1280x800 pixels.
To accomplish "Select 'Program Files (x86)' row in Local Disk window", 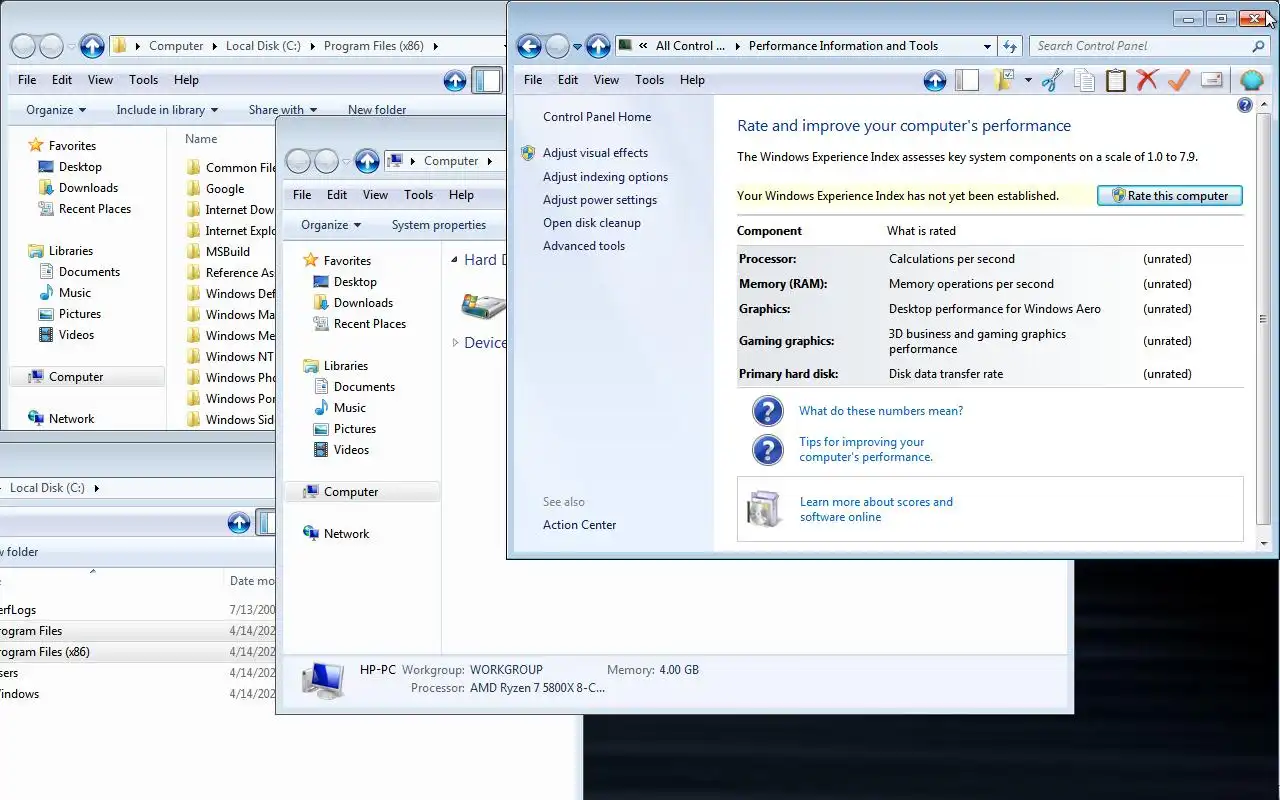I will pyautogui.click(x=137, y=652).
